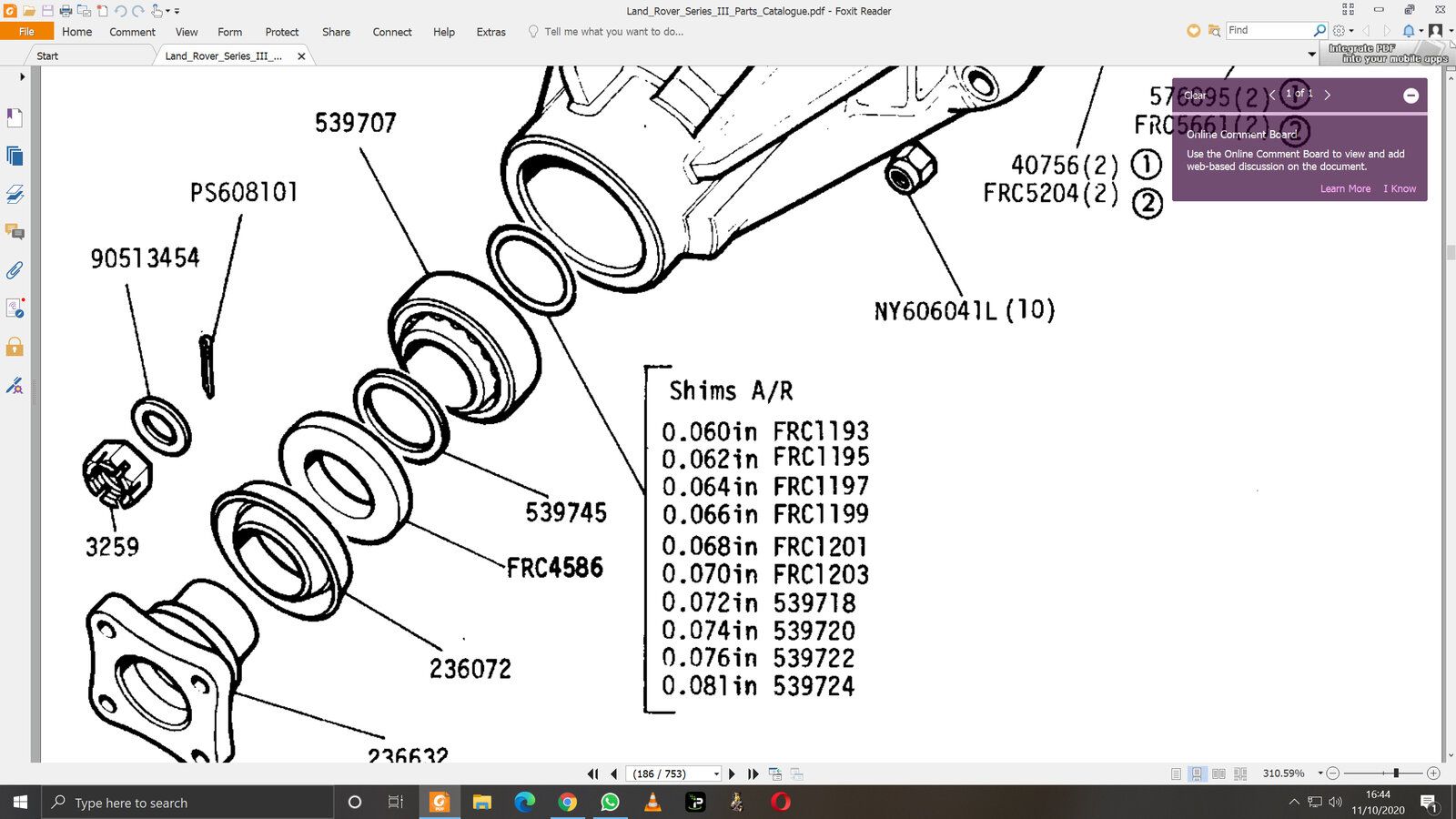Screen dimensions: 1456x819
Task: Select single page view mode
Action: [1176, 773]
